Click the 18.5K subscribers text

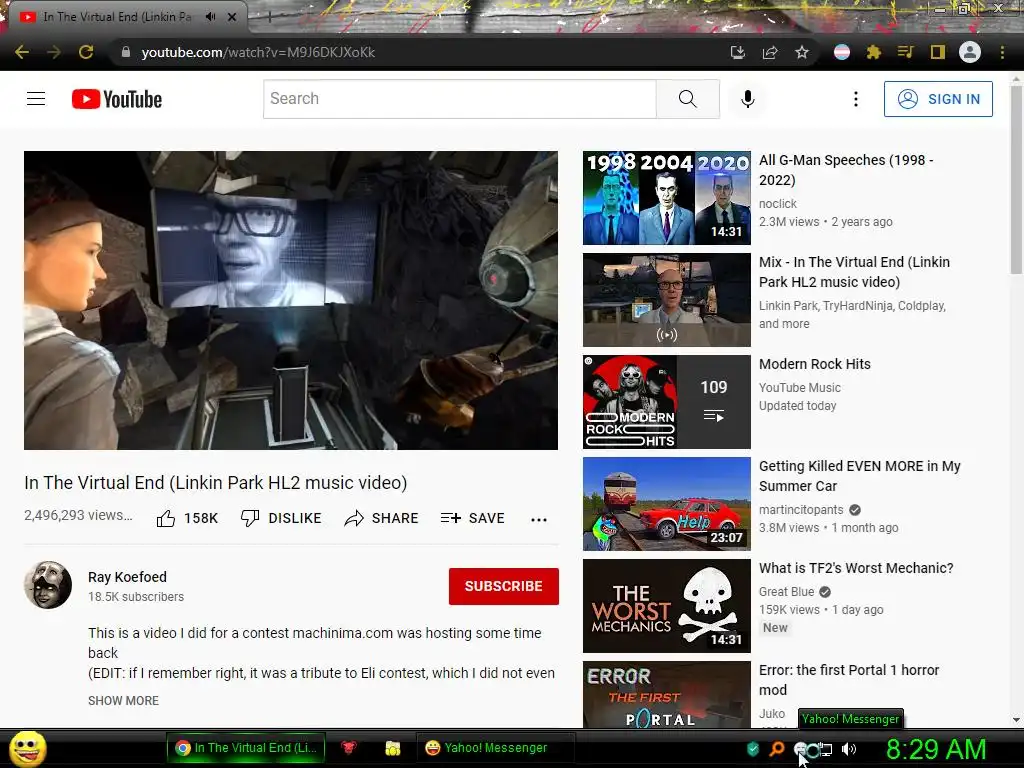(136, 597)
